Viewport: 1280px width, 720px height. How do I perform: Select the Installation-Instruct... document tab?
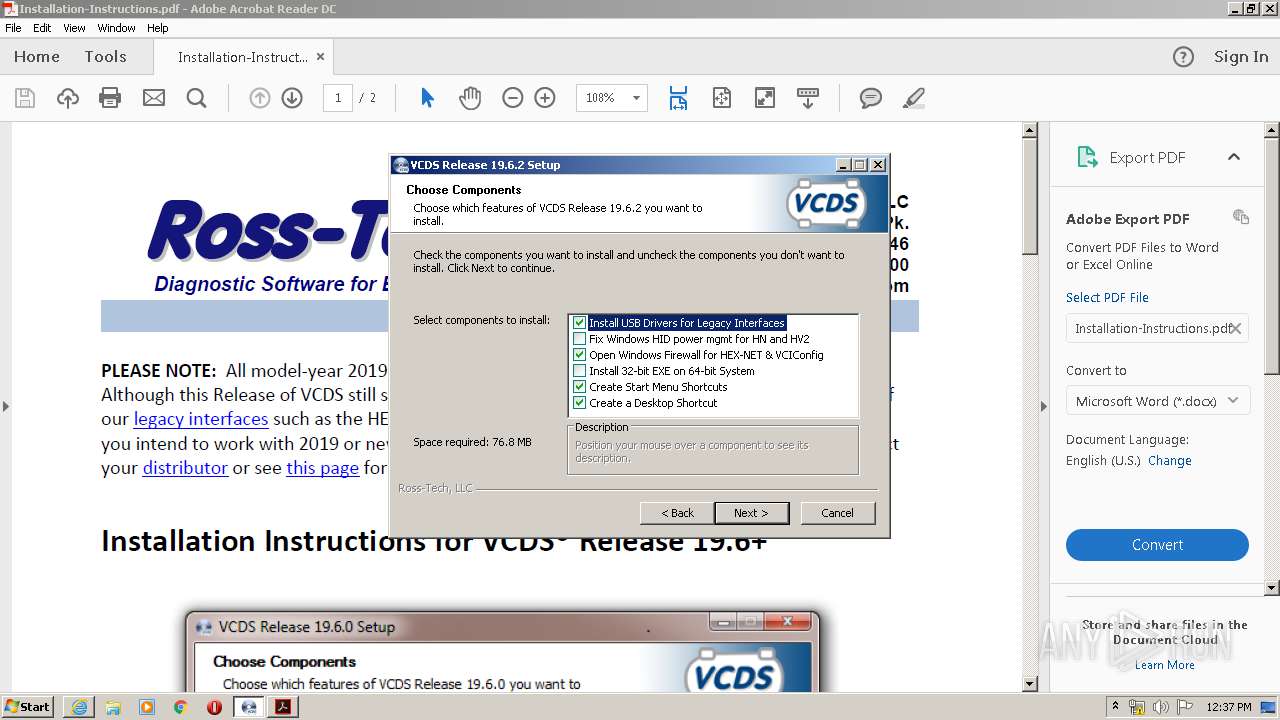click(243, 57)
